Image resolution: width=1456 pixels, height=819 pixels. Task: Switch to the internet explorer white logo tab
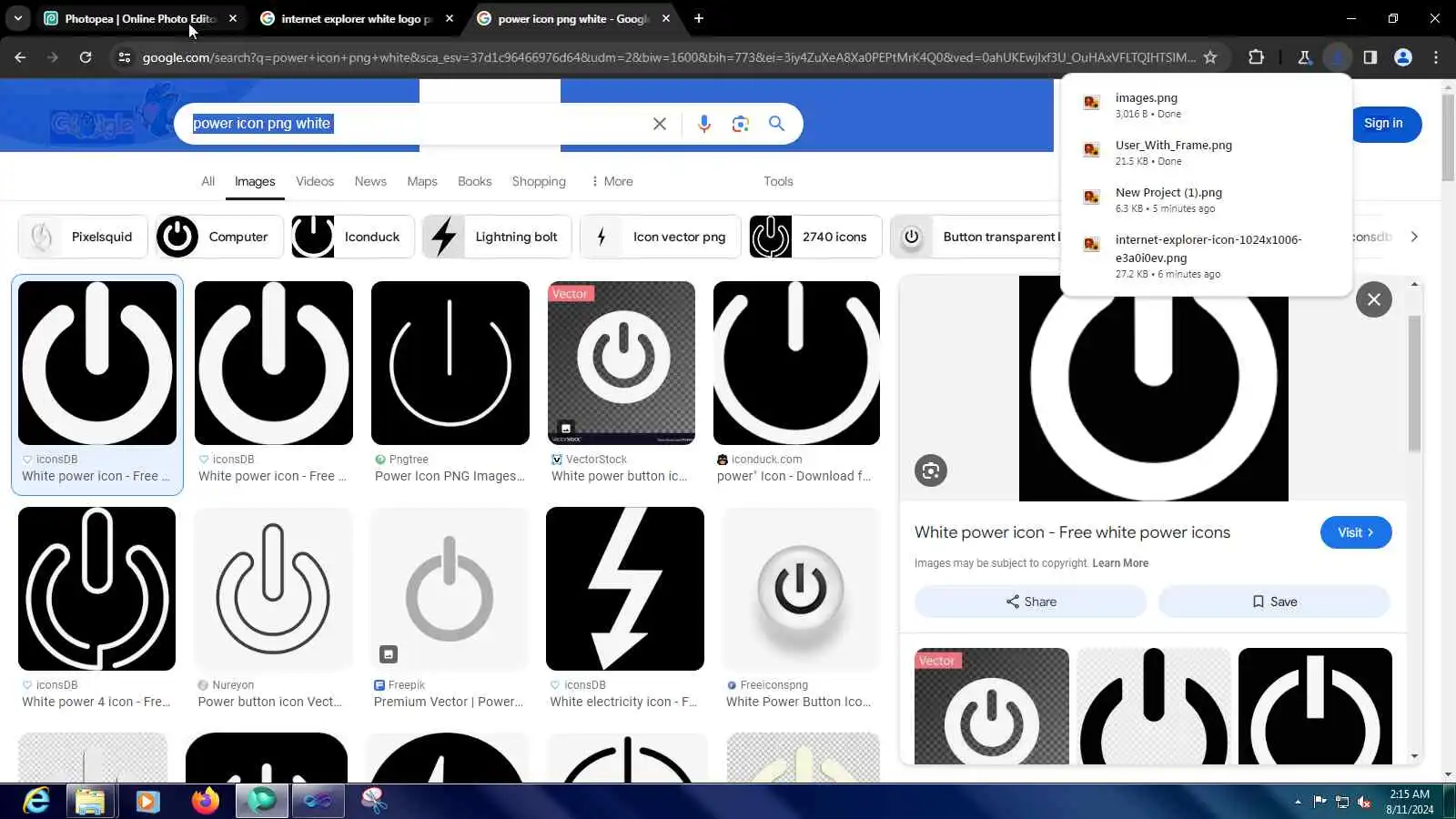coord(357,18)
